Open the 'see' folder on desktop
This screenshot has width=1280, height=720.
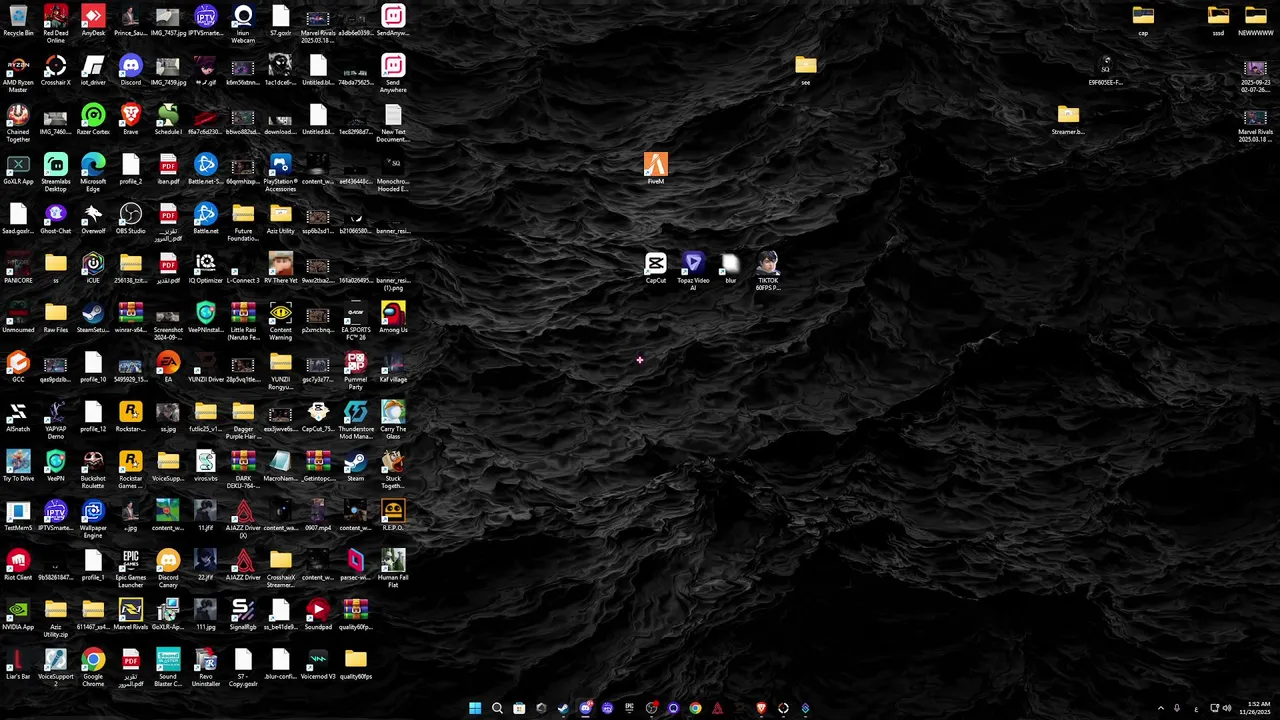point(806,70)
